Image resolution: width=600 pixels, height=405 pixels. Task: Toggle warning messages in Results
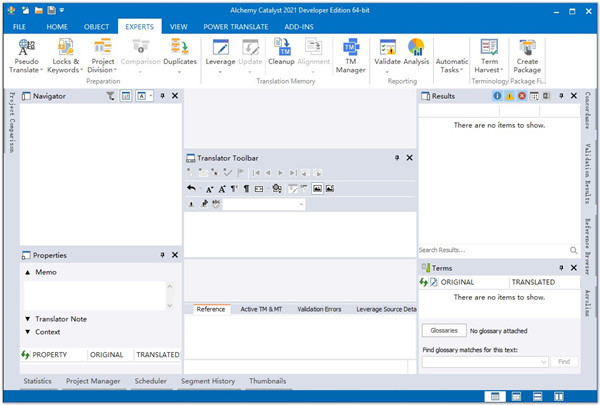509,96
